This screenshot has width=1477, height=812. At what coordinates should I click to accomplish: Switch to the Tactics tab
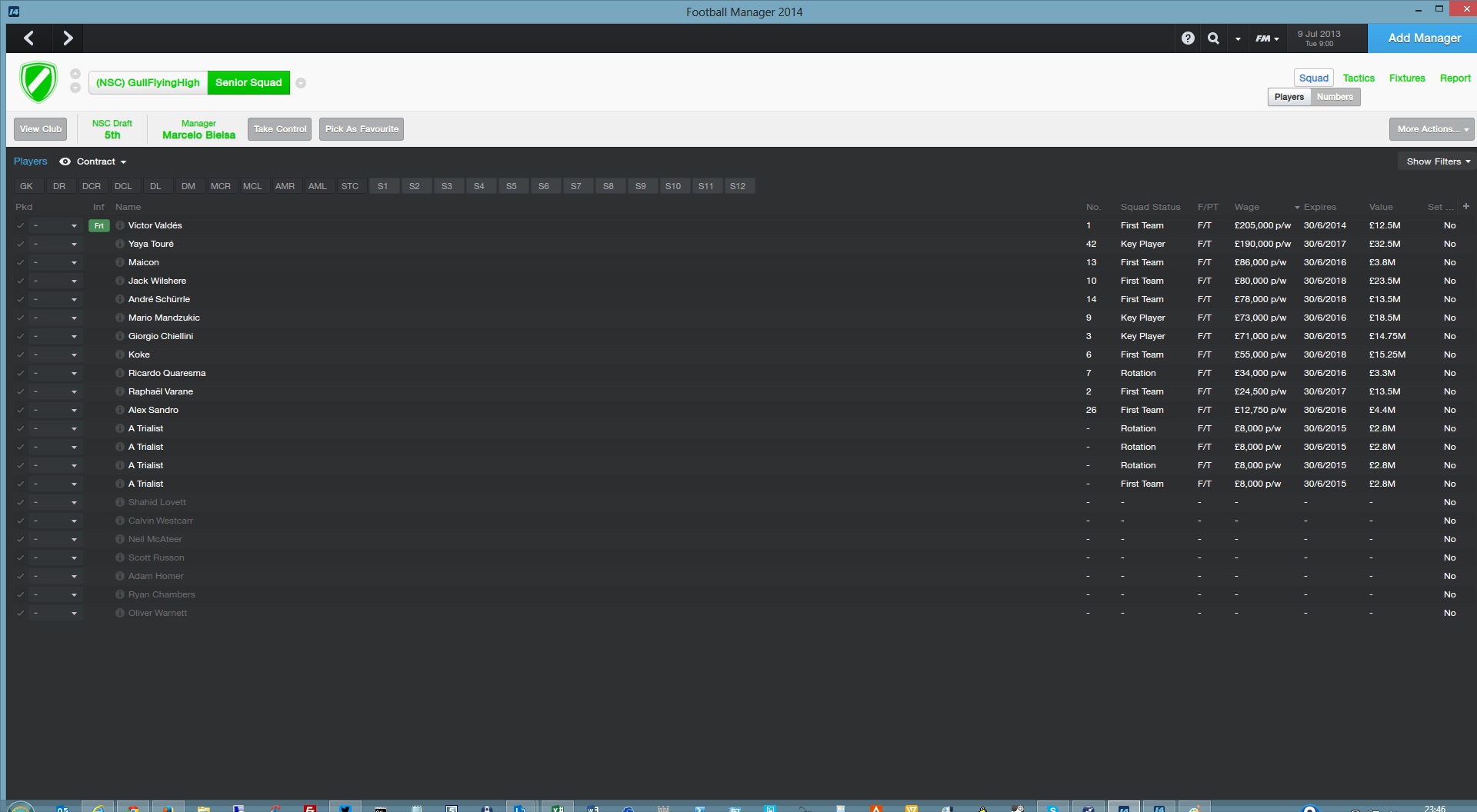point(1359,78)
